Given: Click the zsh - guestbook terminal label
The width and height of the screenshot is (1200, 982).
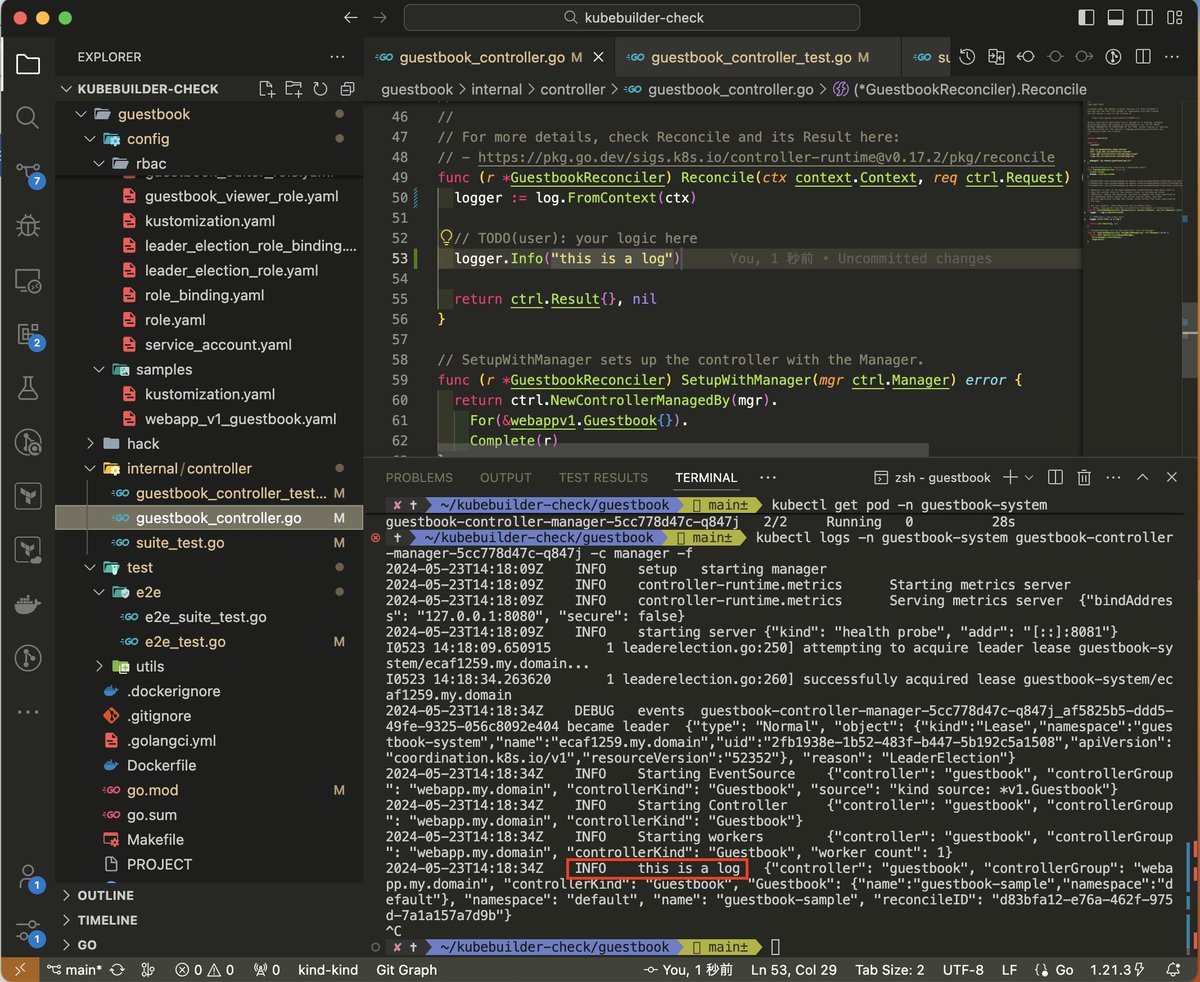Looking at the screenshot, I should tap(931, 478).
